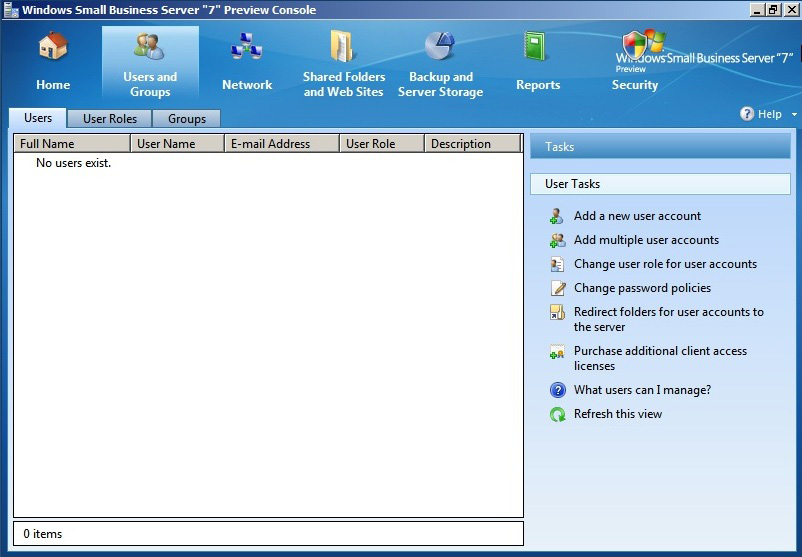Select the Users and Groups icon
The width and height of the screenshot is (802, 557).
[x=149, y=46]
